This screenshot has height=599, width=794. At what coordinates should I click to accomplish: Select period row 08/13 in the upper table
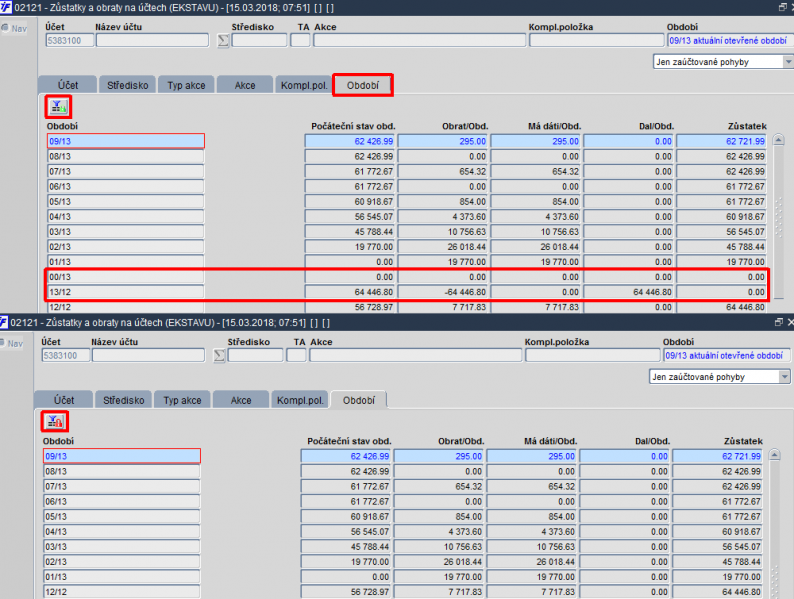126,156
